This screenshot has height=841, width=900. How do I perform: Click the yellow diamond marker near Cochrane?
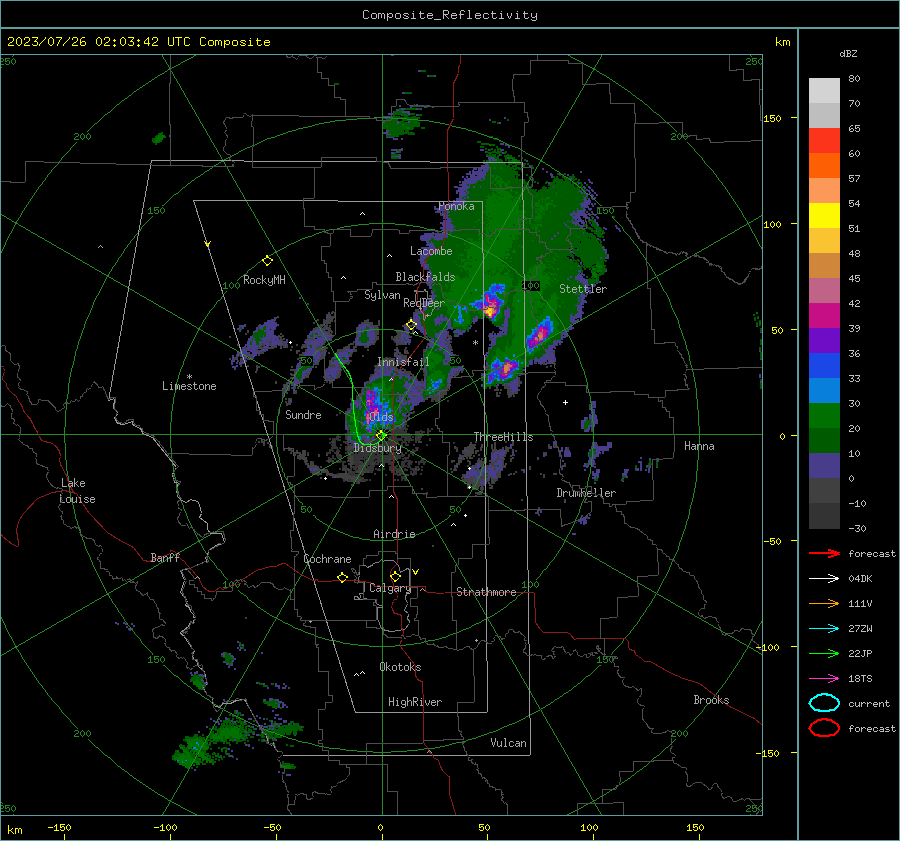[343, 577]
